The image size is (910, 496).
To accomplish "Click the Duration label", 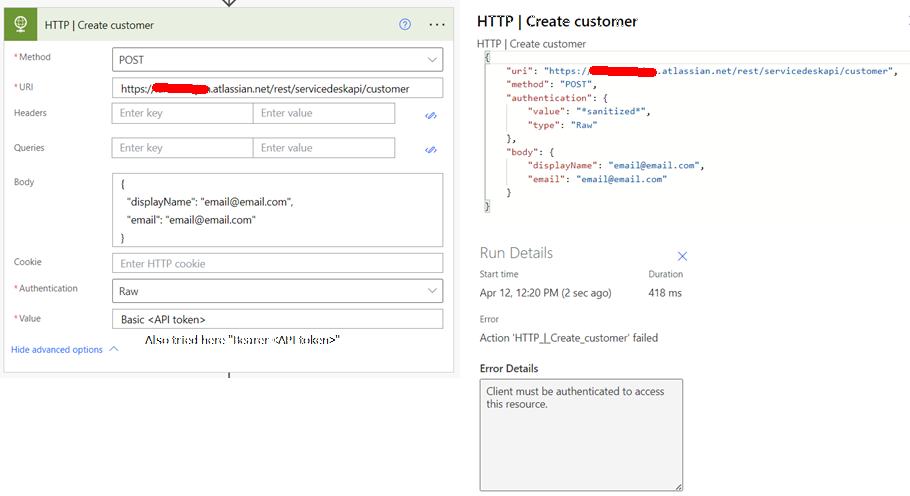I will tap(666, 274).
